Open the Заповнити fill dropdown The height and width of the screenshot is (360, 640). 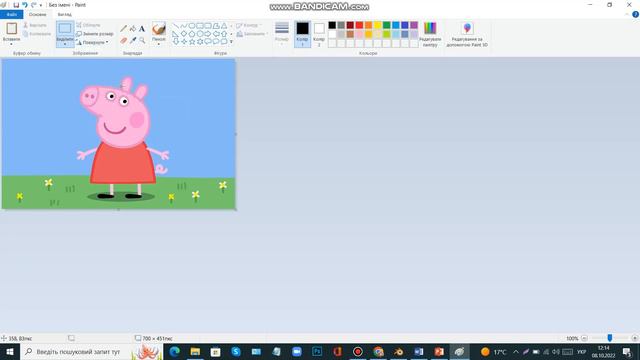point(252,34)
